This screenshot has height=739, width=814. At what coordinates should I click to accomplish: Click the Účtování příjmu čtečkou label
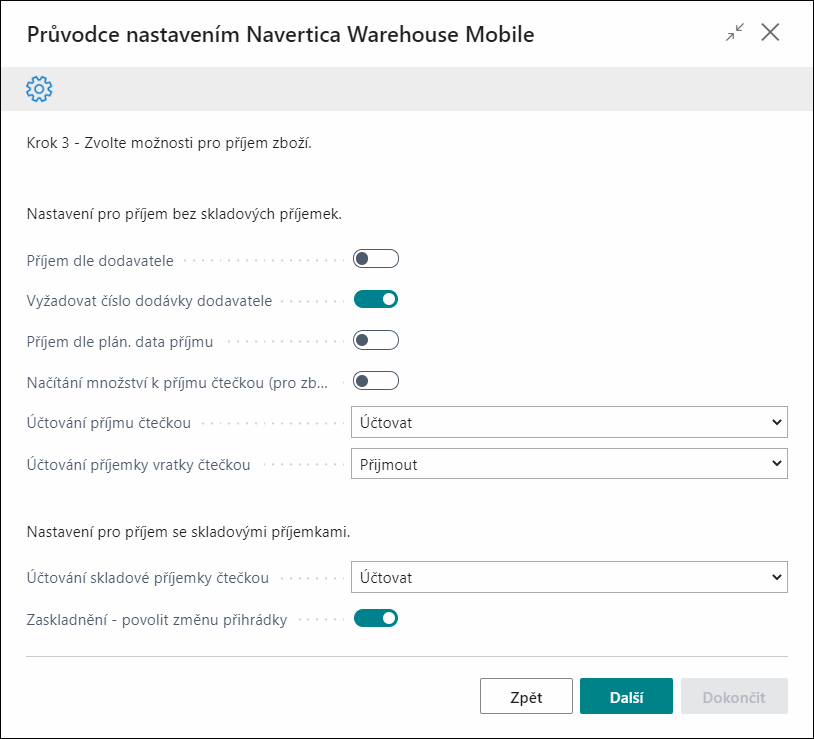[x=108, y=423]
